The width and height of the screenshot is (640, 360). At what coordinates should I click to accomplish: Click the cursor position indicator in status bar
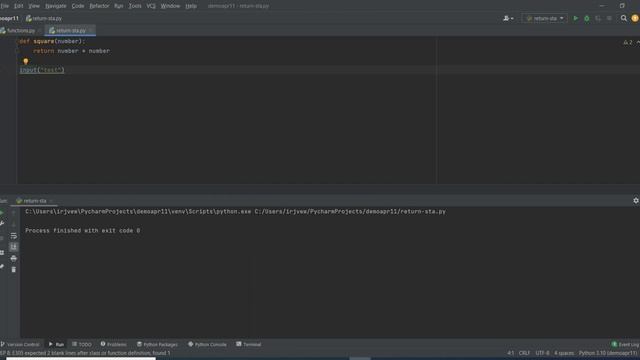pos(511,353)
